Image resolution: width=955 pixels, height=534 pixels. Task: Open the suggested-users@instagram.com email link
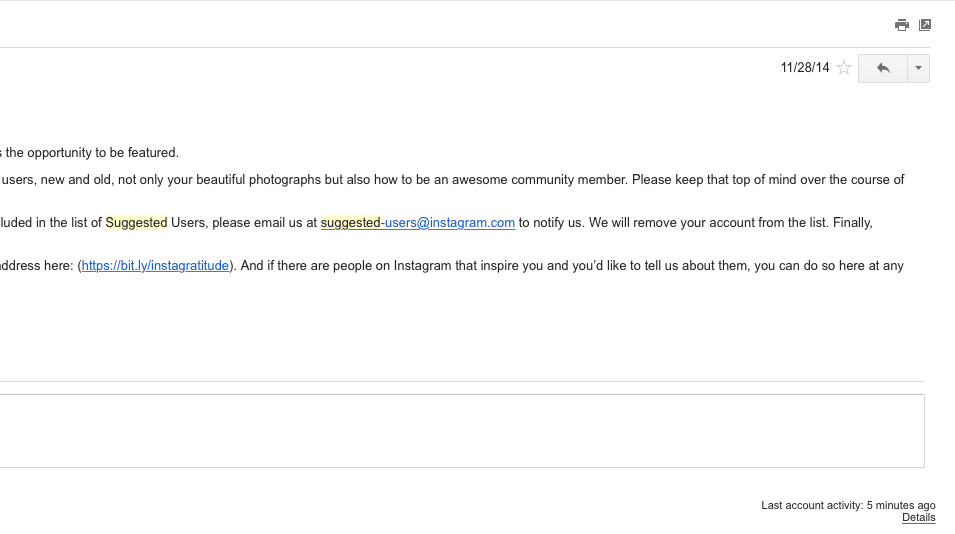coord(418,223)
